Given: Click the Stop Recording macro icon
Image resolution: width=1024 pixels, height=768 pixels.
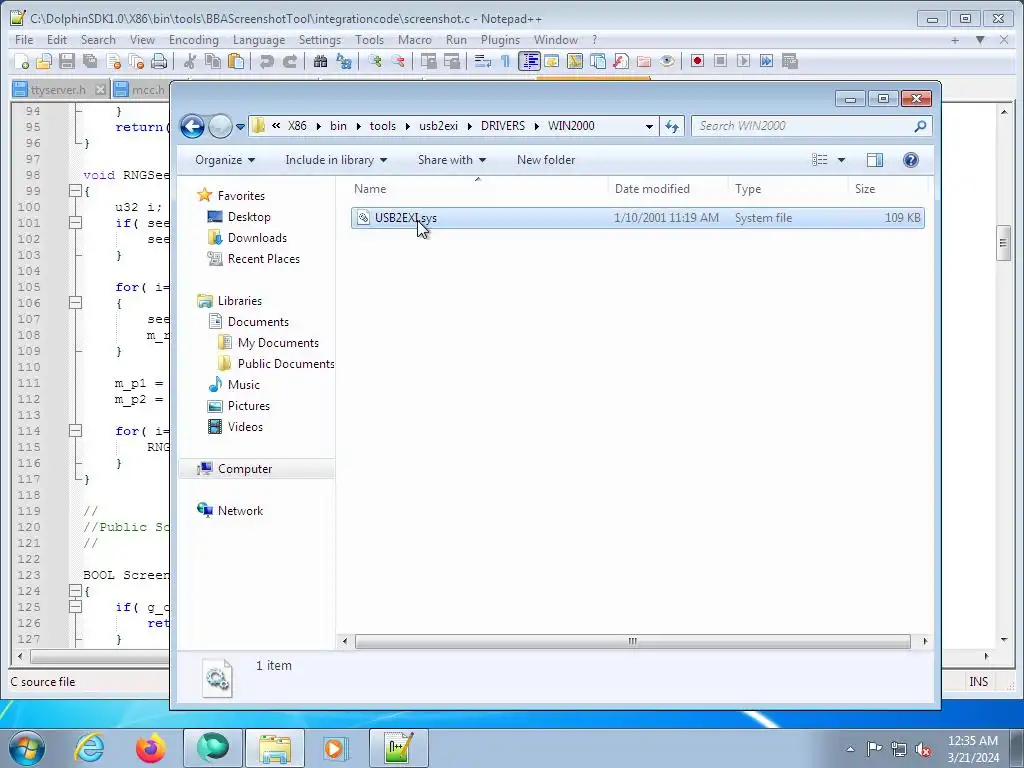Looking at the screenshot, I should [x=720, y=61].
